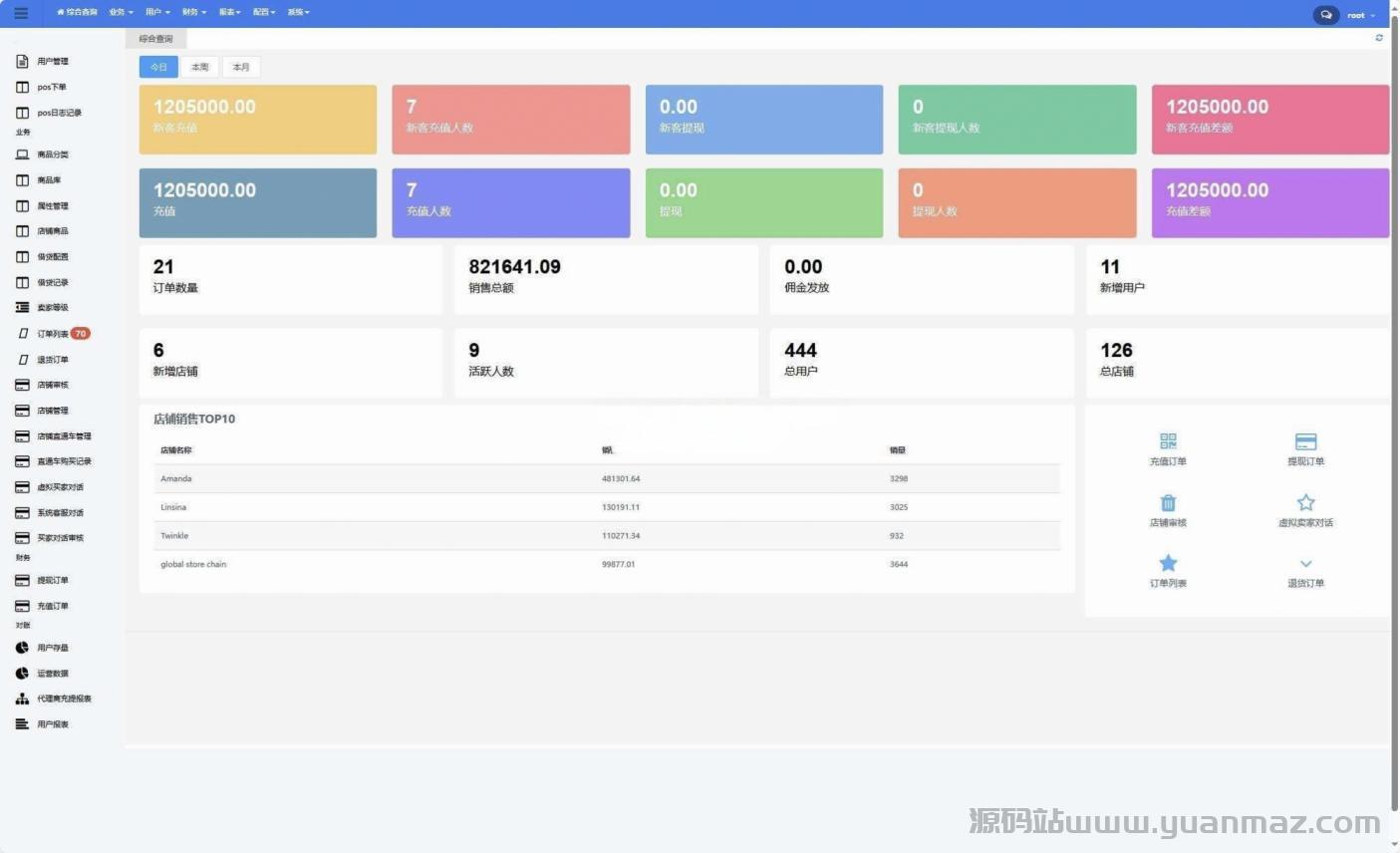This screenshot has width=1400, height=853.
Task: Open 虚拟卖家对话 star outline shortcut
Action: pos(1305,503)
